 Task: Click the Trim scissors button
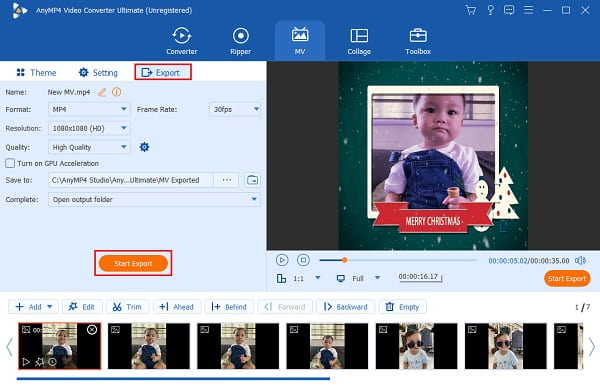[127, 307]
